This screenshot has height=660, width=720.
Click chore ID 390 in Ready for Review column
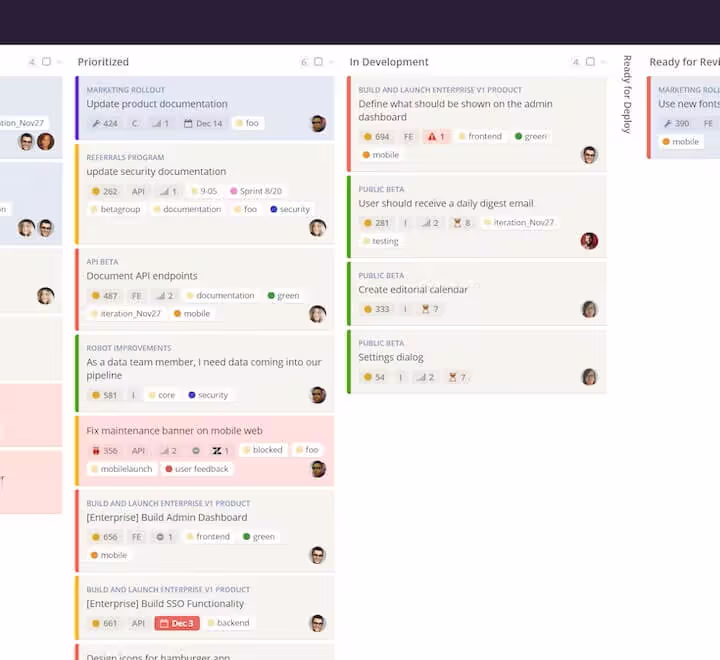(677, 124)
